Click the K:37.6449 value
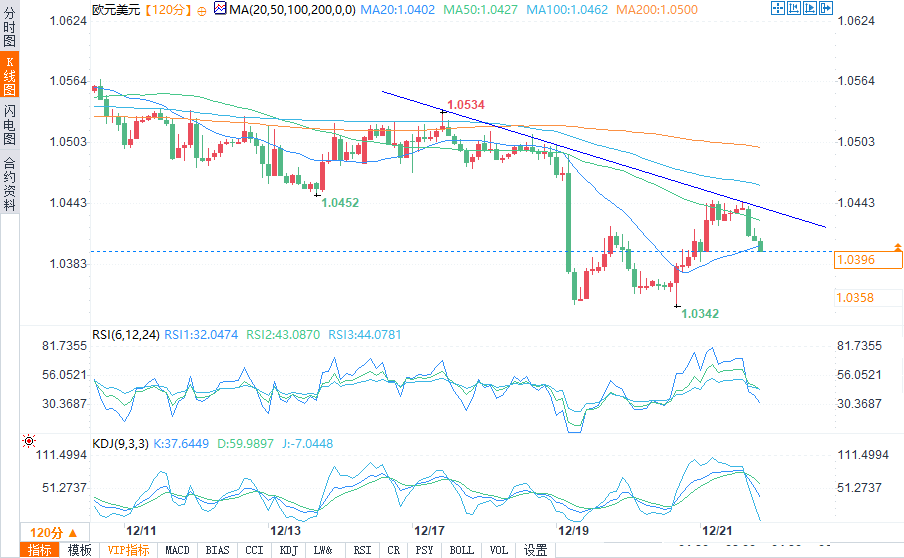Screen dimensions: 904x558 pos(181,444)
